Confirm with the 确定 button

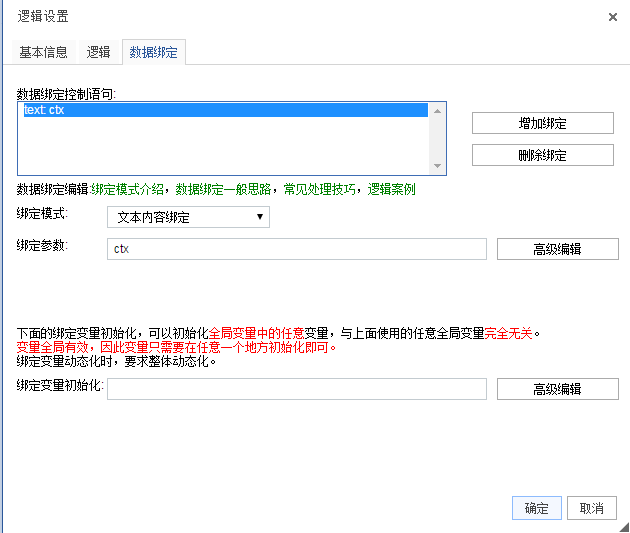point(536,508)
